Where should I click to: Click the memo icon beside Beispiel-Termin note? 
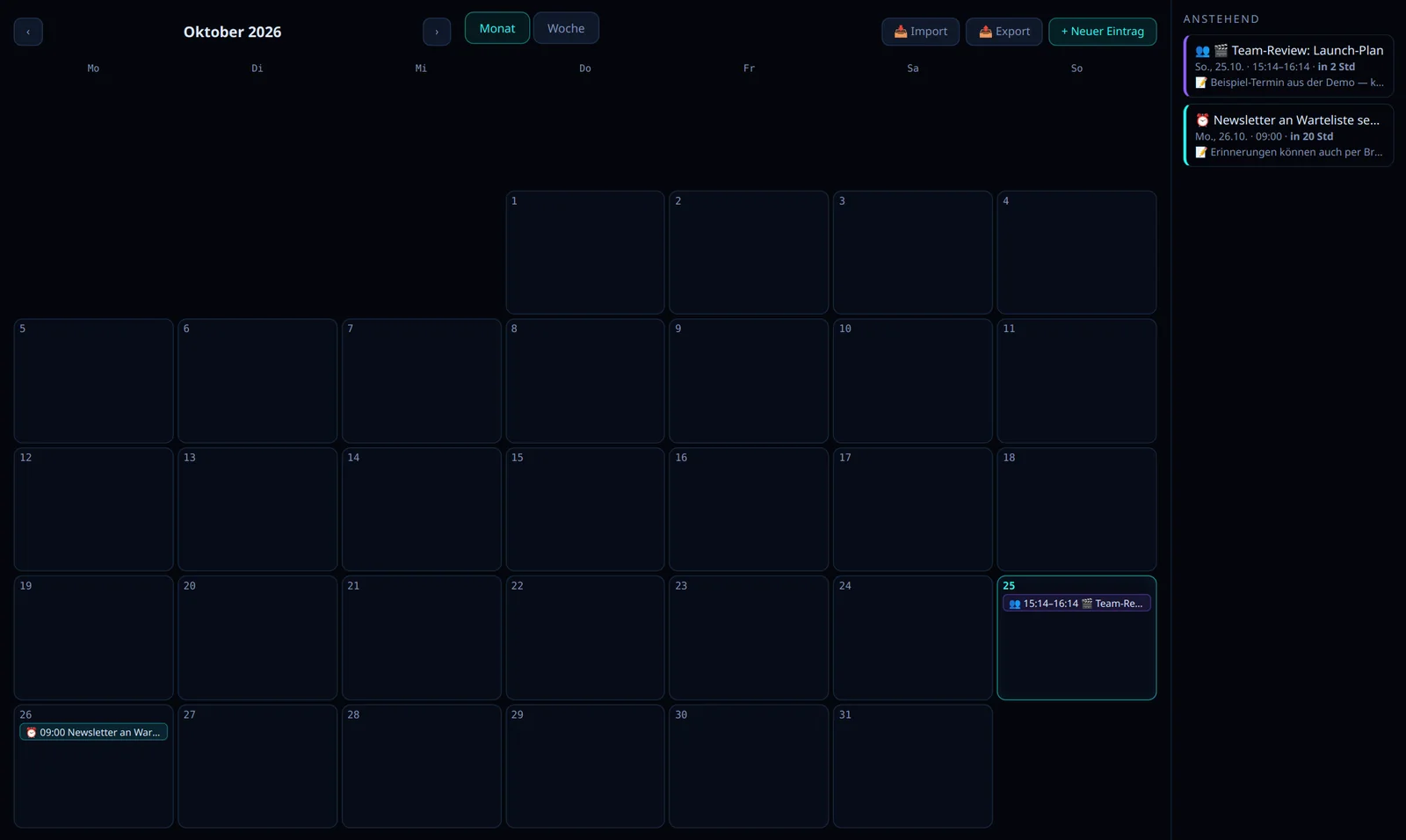1201,83
